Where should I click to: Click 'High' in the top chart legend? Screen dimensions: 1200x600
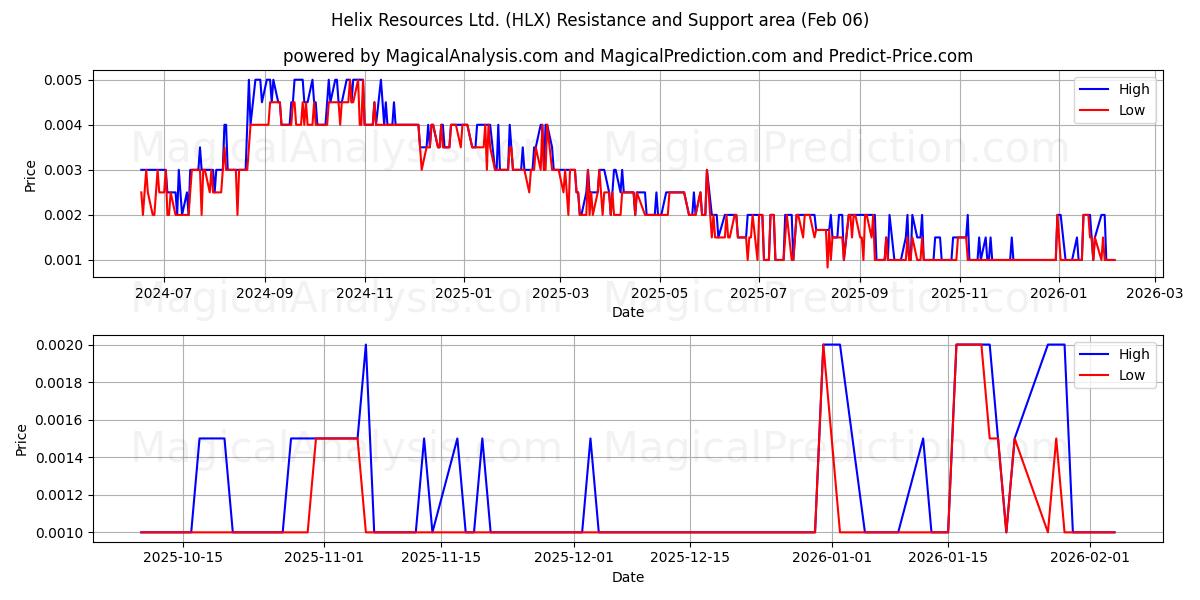(1134, 89)
